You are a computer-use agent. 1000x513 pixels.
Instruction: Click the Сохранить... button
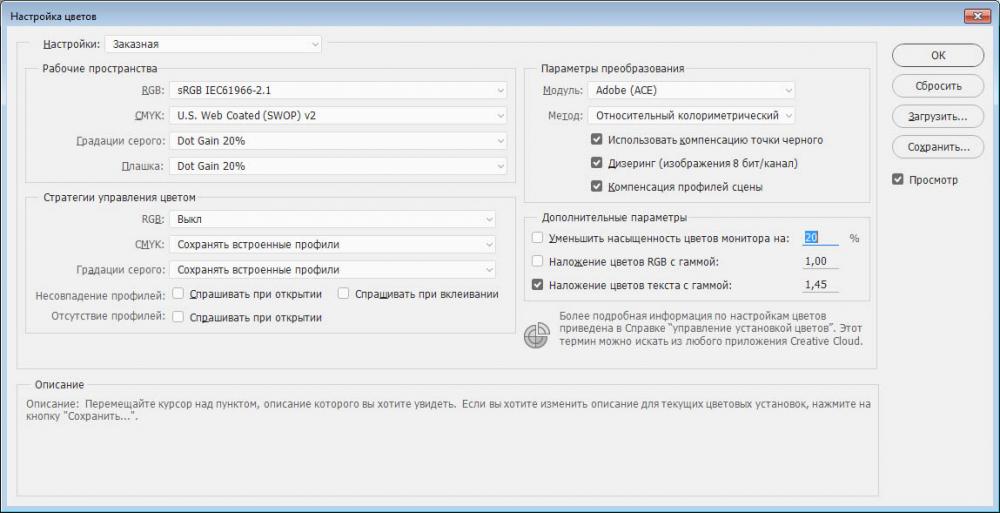pos(938,147)
